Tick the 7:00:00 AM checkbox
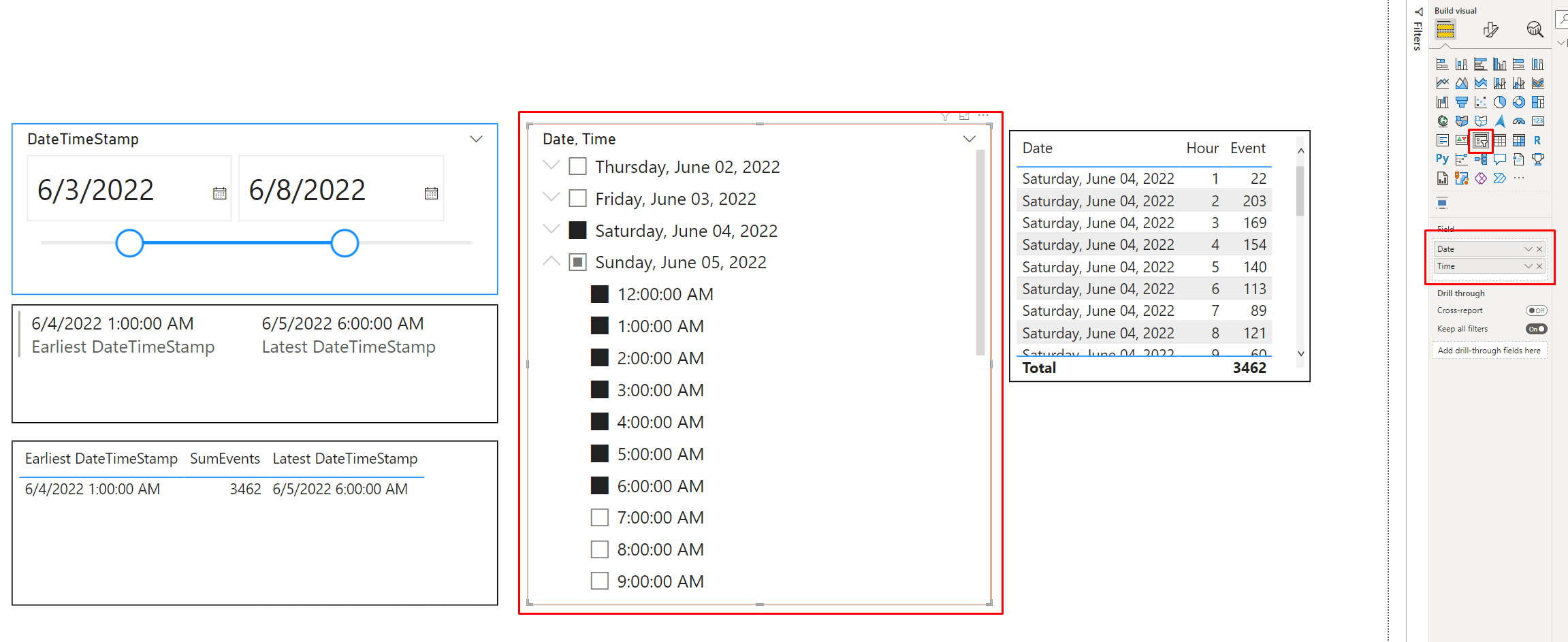Screen dimensions: 1568x642 [599, 517]
